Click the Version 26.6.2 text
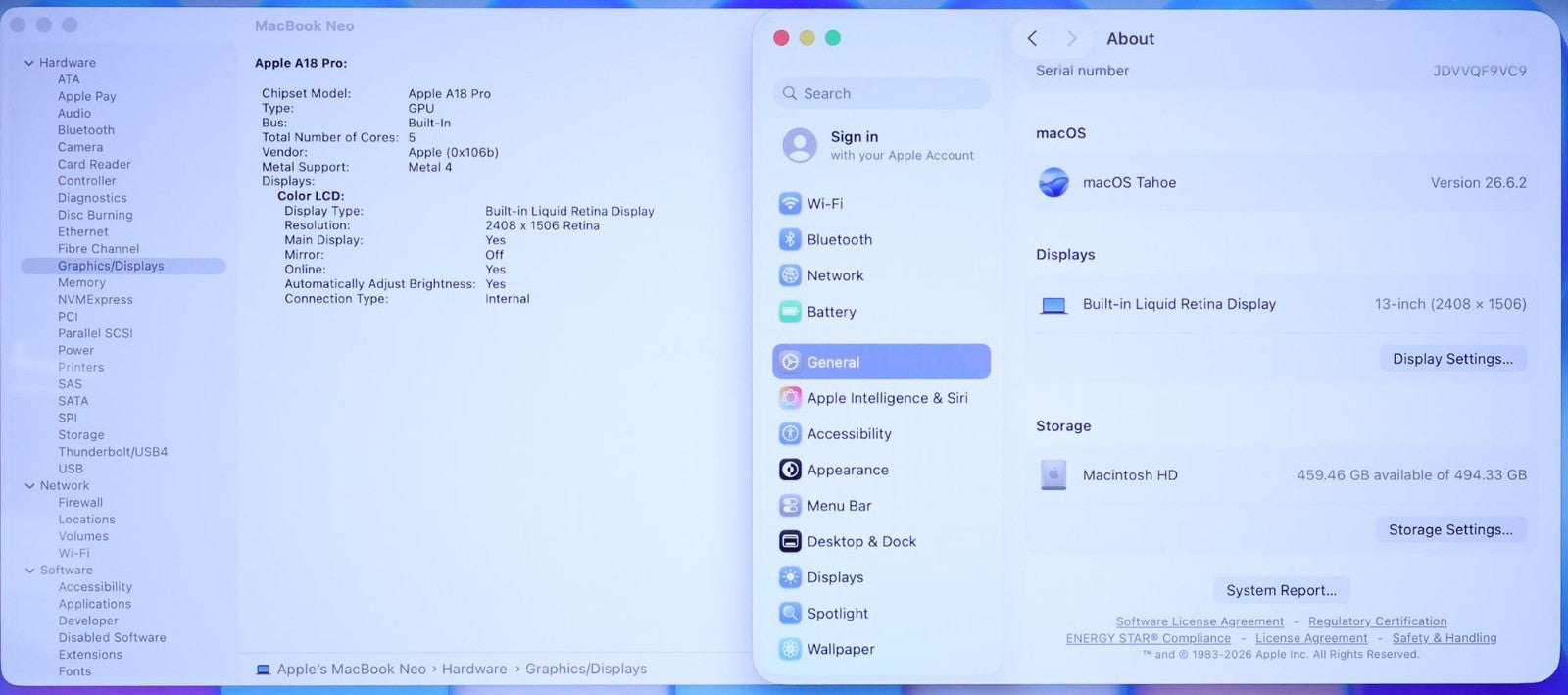The height and width of the screenshot is (695, 1568). point(1478,182)
